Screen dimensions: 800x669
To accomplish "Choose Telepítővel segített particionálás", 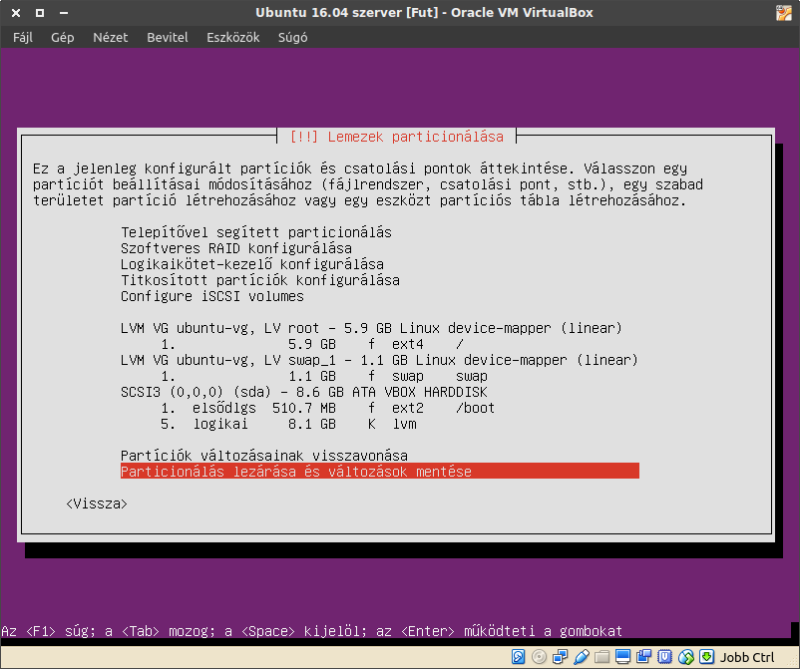I will coord(256,232).
